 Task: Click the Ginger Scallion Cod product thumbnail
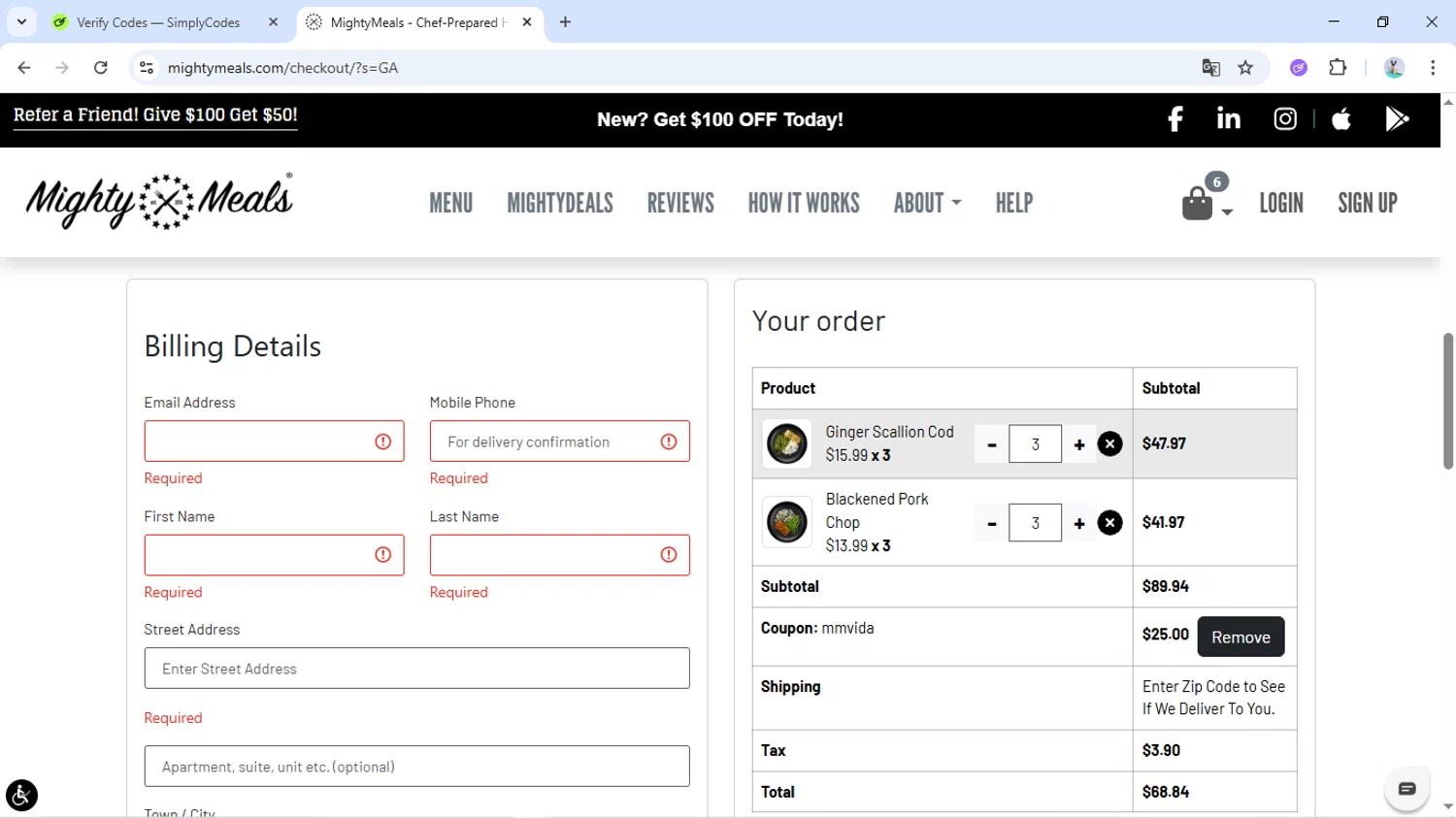(786, 444)
